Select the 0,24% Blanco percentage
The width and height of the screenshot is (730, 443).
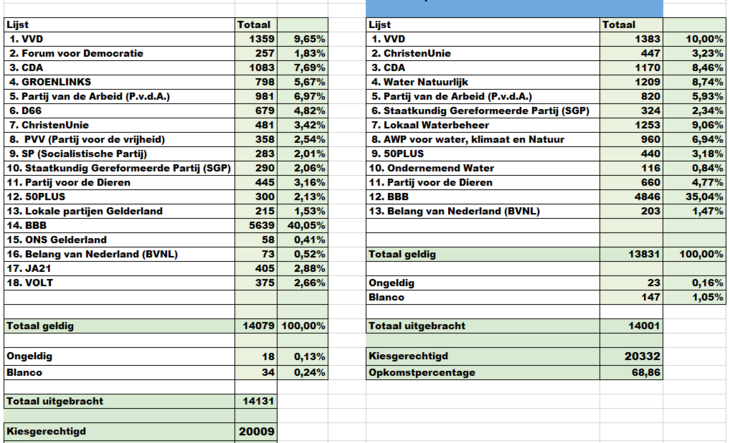(303, 373)
